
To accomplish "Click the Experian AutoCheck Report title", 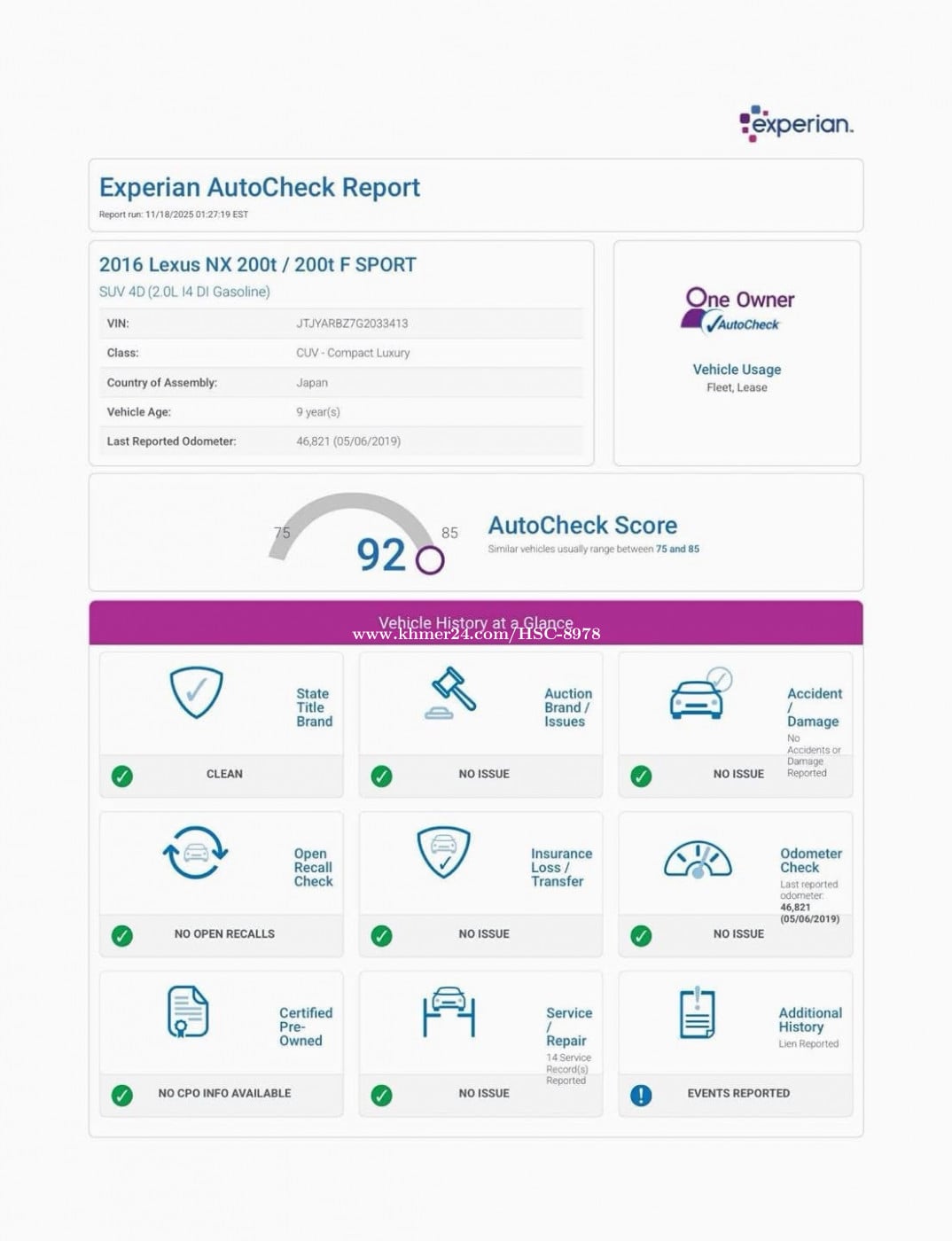I will click(x=260, y=188).
